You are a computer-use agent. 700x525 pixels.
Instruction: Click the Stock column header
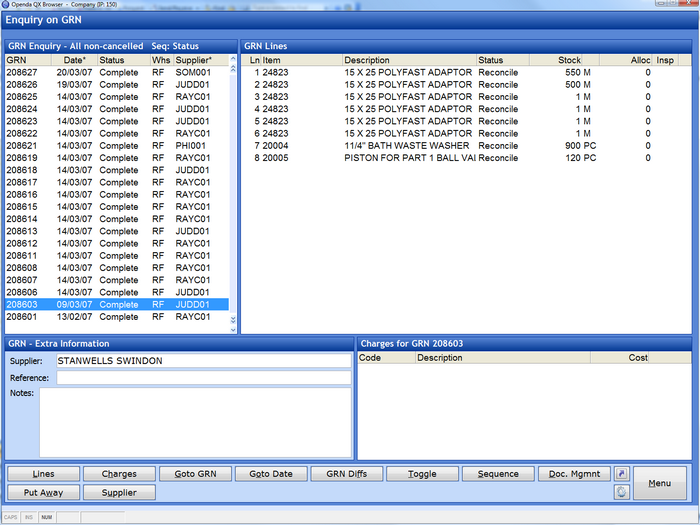[x=556, y=60]
